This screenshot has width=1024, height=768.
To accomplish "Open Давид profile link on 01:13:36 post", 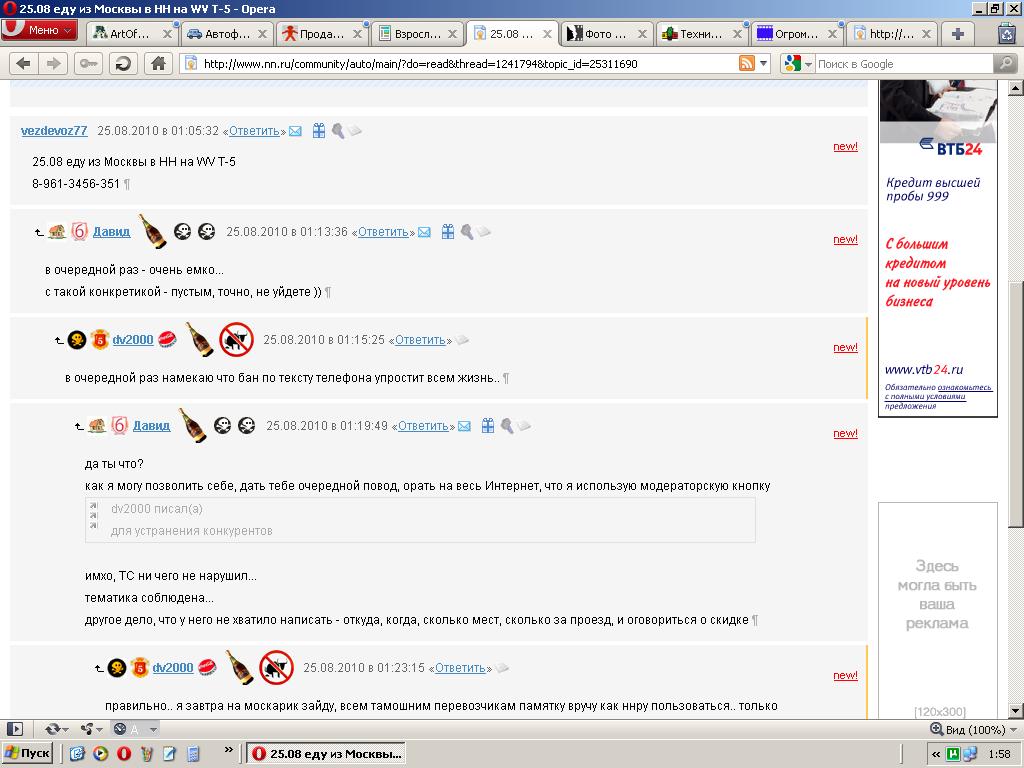I will [x=111, y=231].
